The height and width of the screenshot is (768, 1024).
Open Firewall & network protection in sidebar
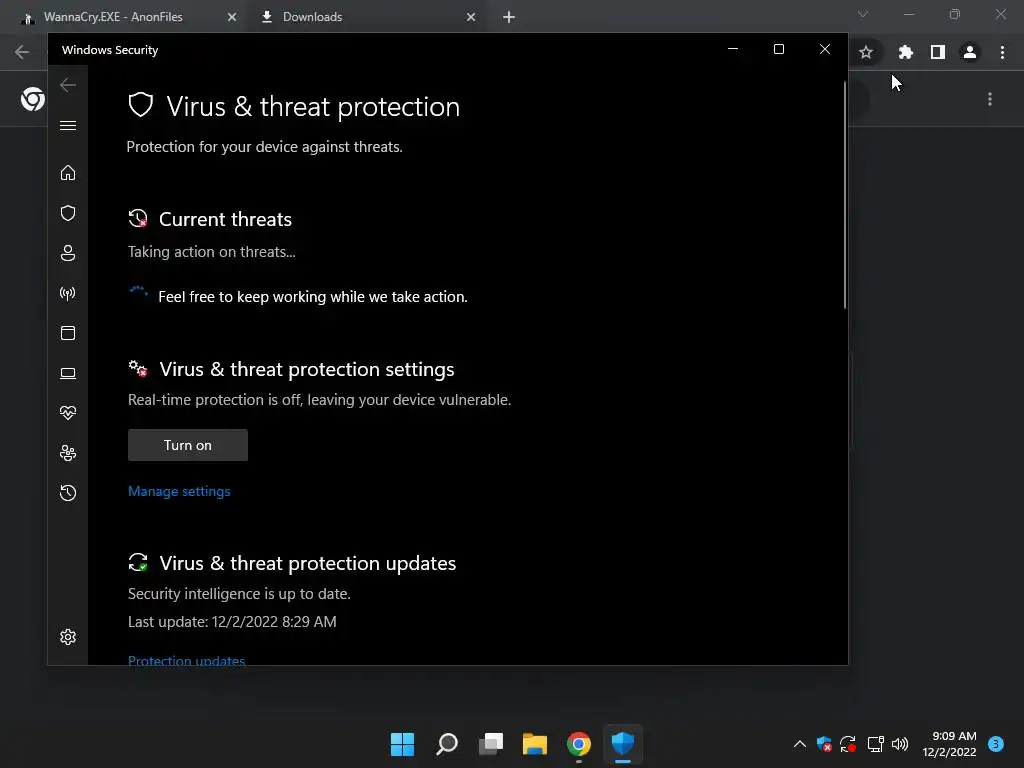(68, 293)
